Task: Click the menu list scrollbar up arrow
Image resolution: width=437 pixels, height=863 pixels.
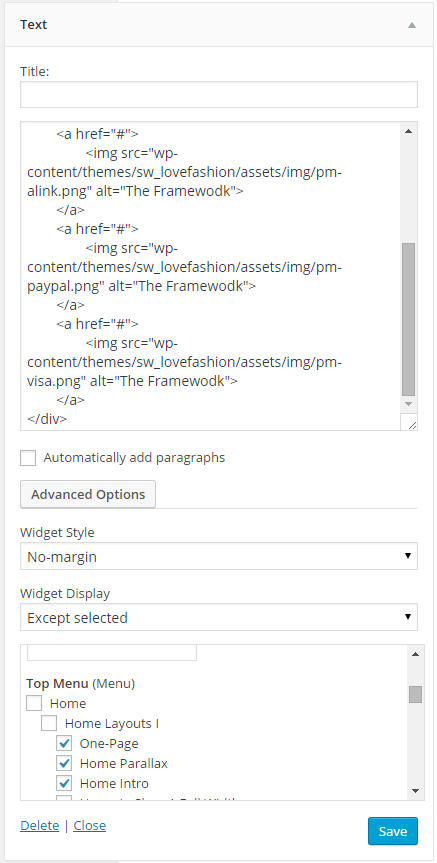Action: tap(416, 654)
